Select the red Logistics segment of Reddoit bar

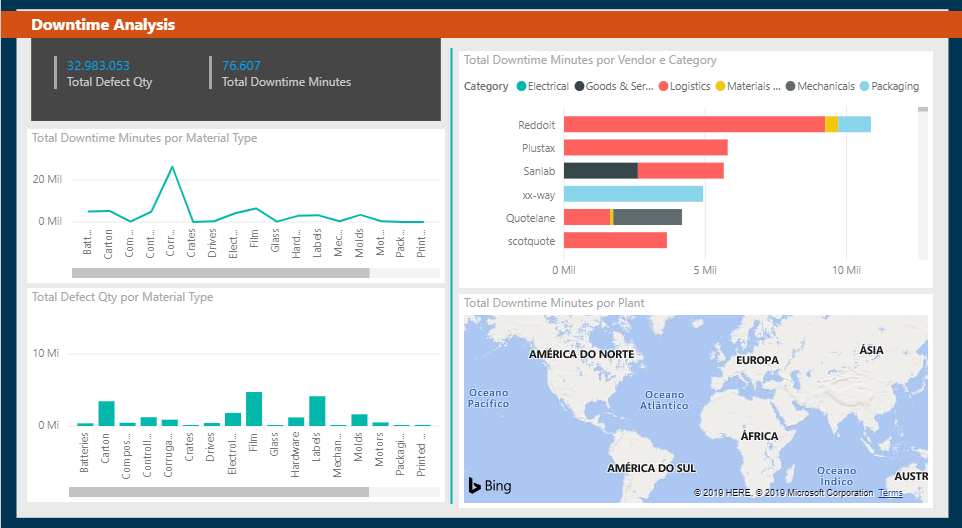pyautogui.click(x=693, y=124)
